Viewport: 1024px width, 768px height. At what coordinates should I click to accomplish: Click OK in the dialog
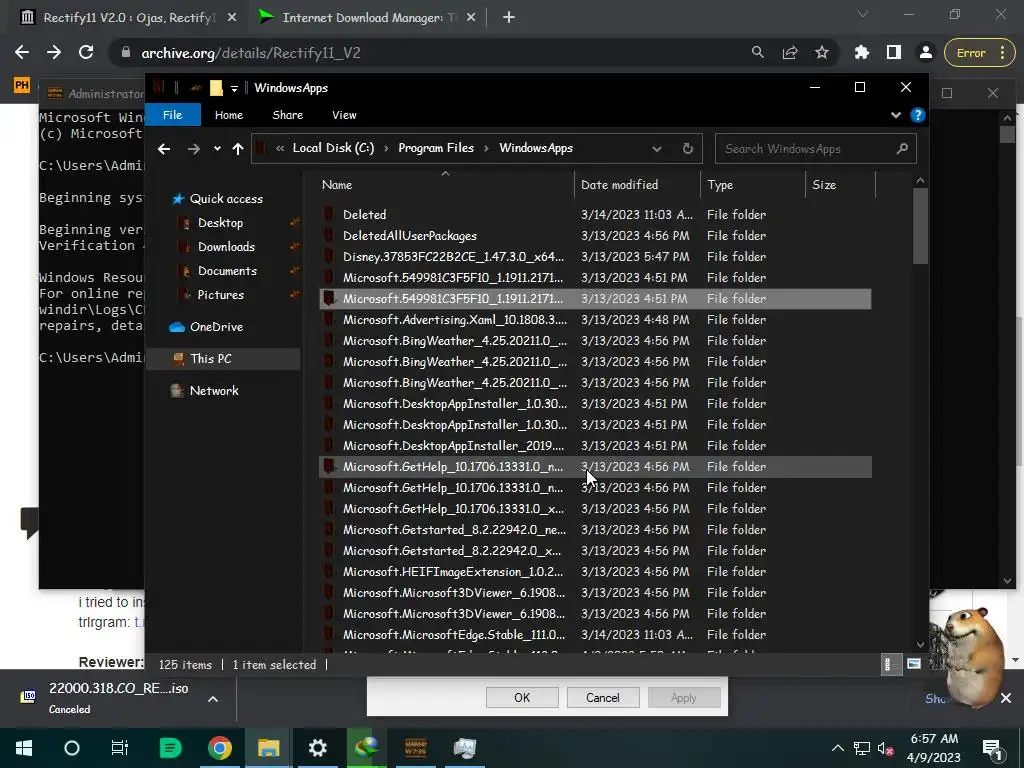coord(522,697)
